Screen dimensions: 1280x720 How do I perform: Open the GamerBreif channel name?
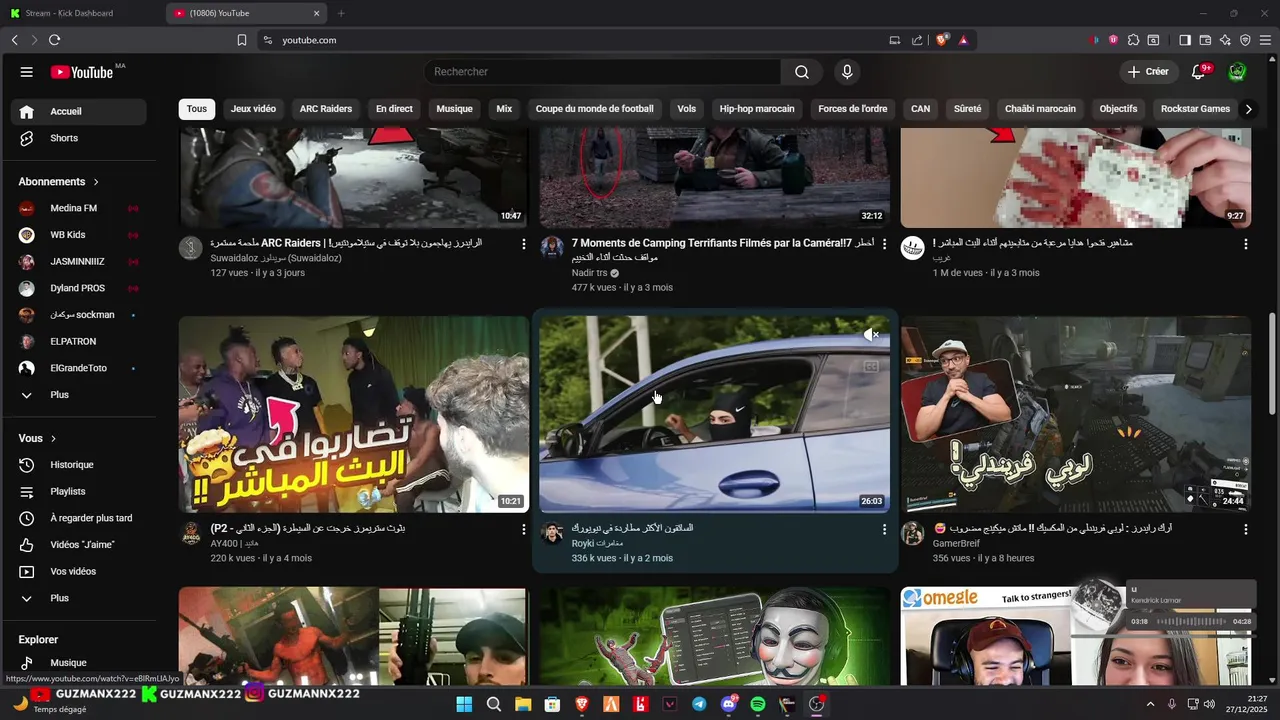[x=958, y=543]
